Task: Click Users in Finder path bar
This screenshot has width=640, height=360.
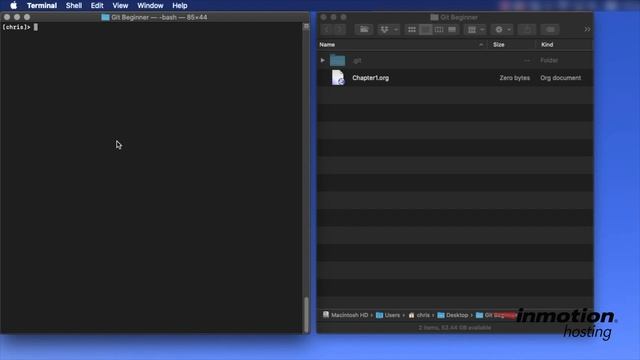Action: click(388, 315)
